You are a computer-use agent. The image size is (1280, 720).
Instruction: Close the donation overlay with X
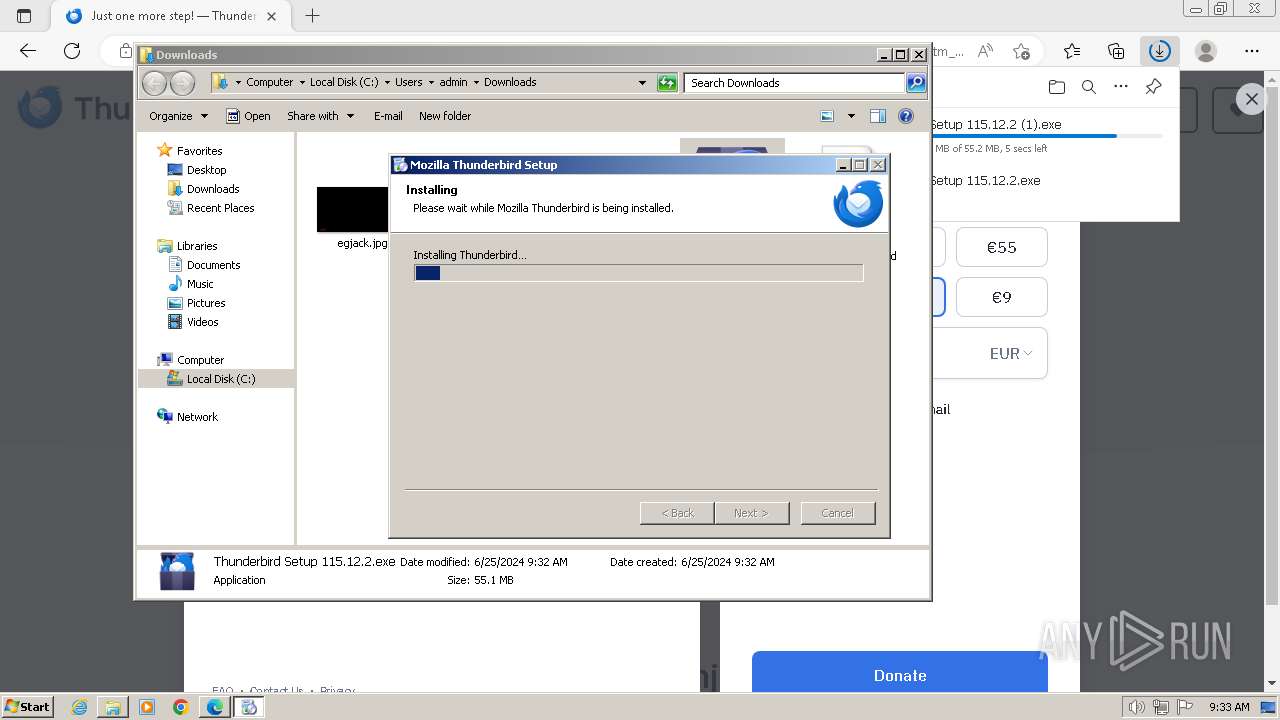pyautogui.click(x=1251, y=98)
